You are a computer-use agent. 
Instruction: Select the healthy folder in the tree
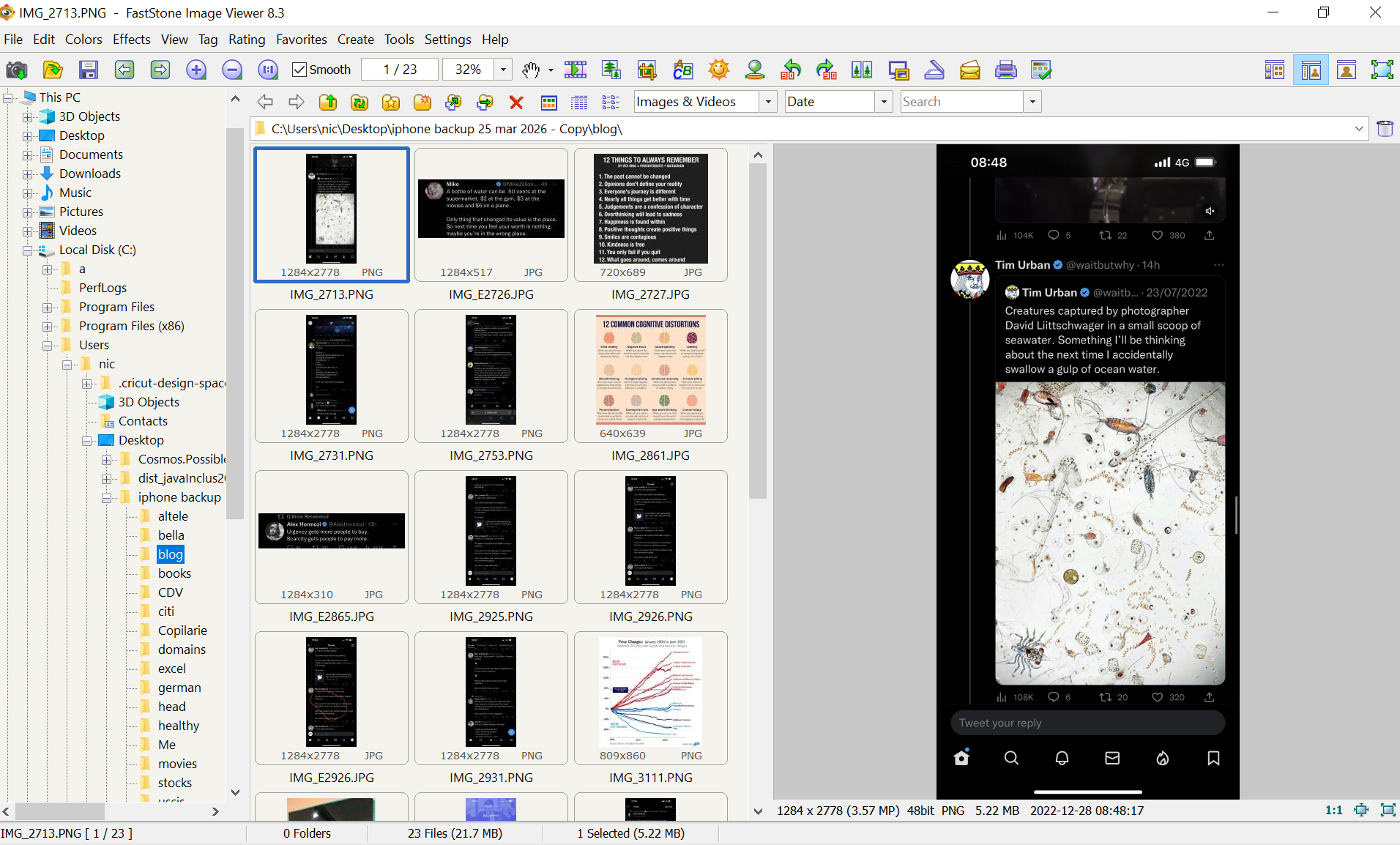[179, 726]
